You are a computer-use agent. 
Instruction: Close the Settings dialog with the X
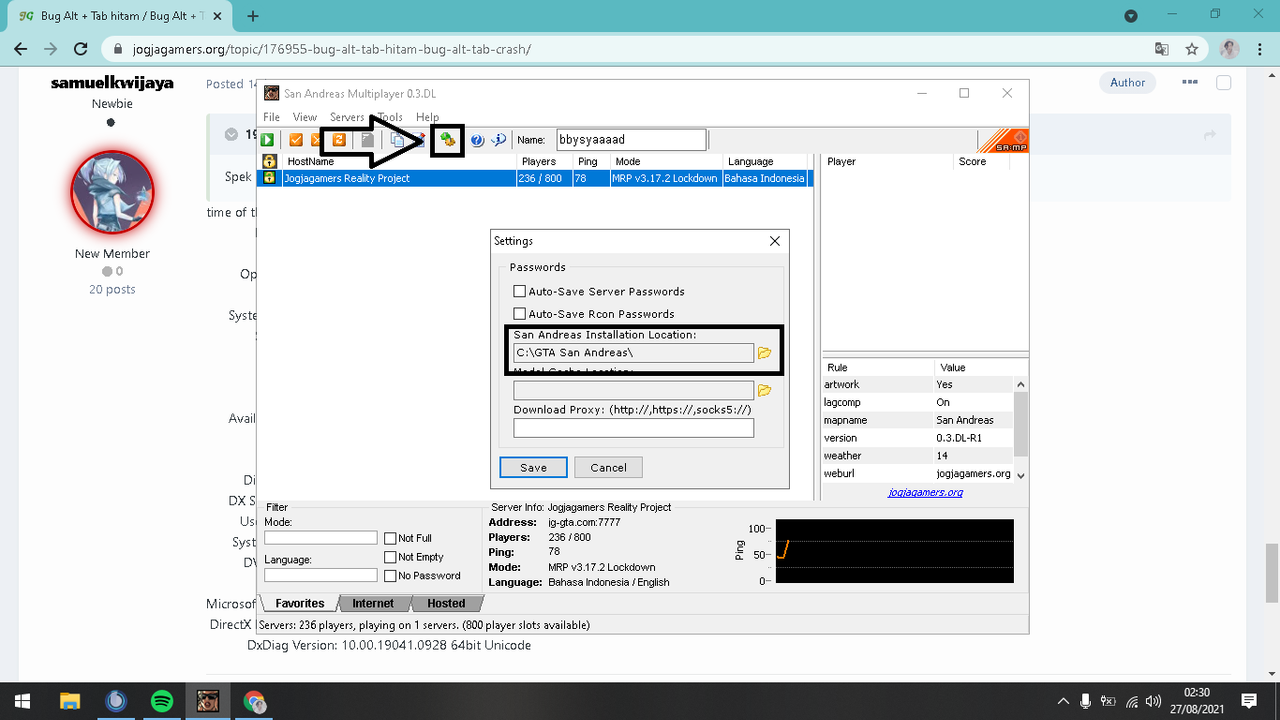(x=775, y=241)
